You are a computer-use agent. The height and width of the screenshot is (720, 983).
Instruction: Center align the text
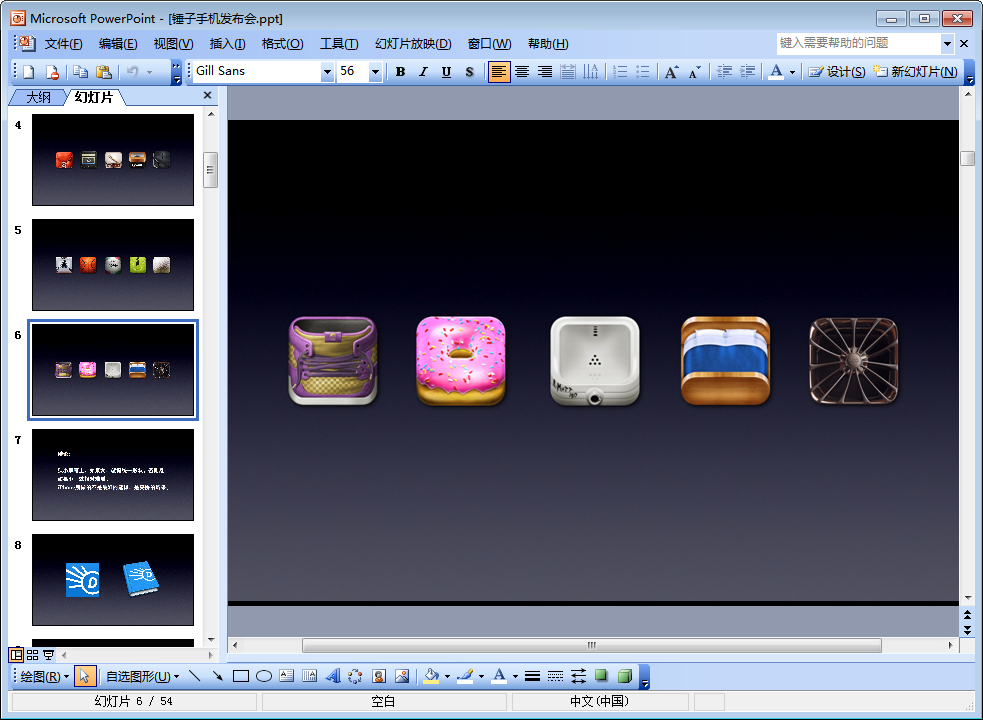[522, 71]
